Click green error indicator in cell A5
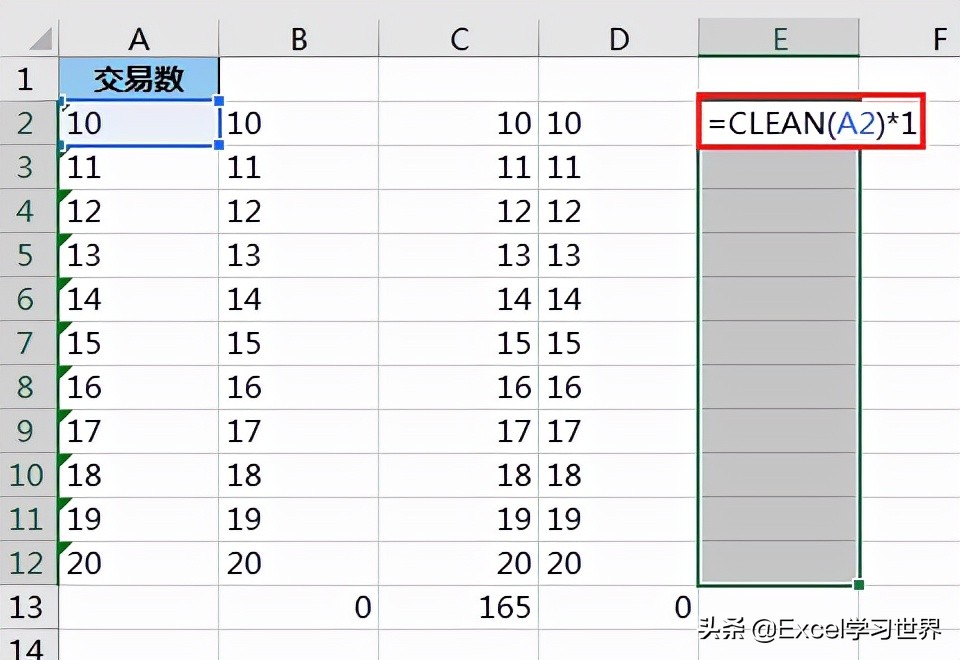The image size is (960, 660). pos(64,239)
